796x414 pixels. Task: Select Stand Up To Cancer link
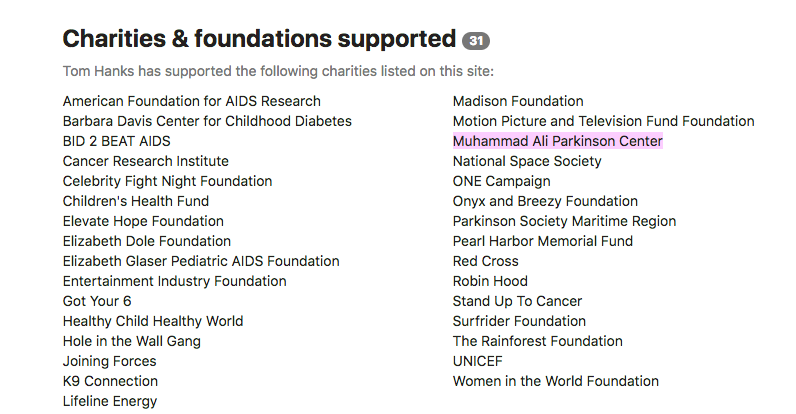pyautogui.click(x=517, y=301)
